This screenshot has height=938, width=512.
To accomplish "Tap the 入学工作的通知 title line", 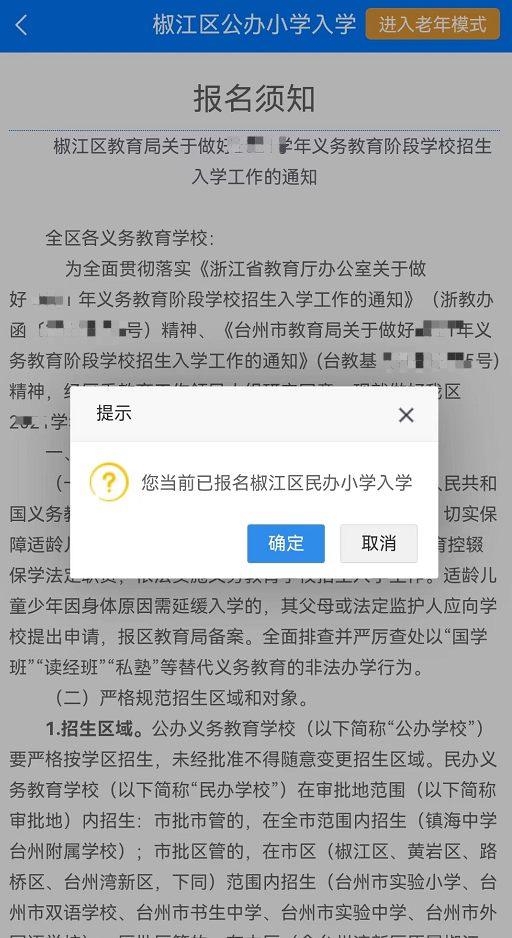I will [x=254, y=177].
